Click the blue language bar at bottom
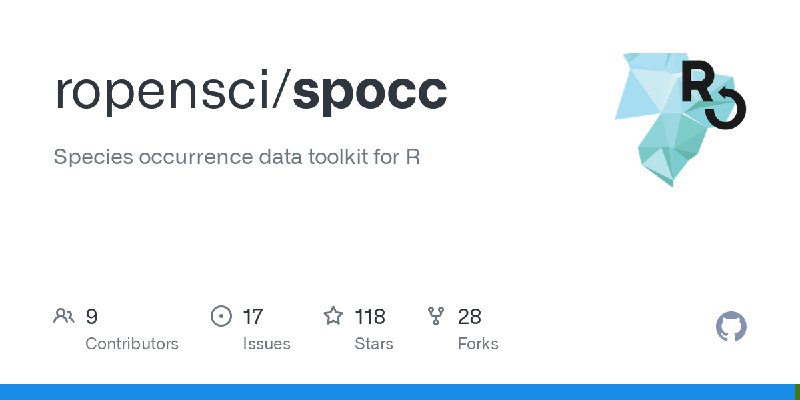The height and width of the screenshot is (400, 800). pyautogui.click(x=397, y=392)
